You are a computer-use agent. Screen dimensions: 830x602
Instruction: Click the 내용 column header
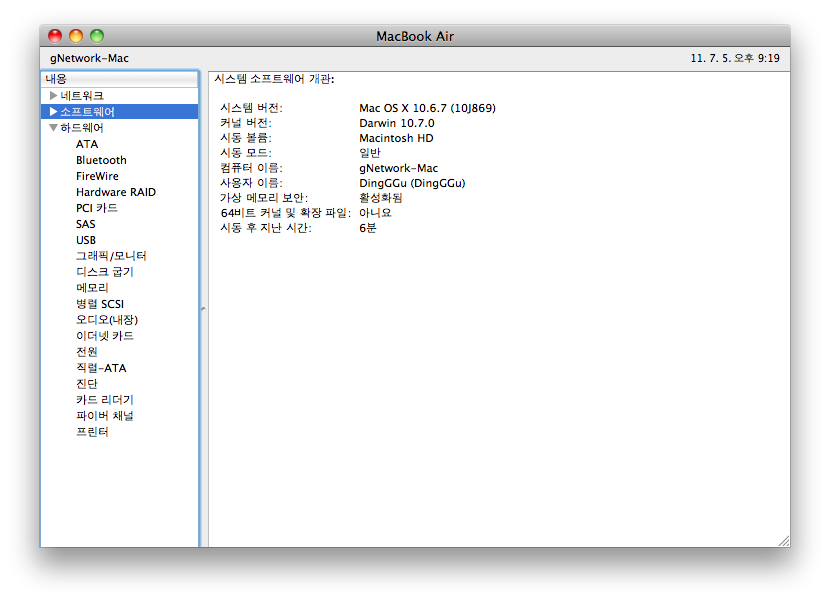(120, 79)
